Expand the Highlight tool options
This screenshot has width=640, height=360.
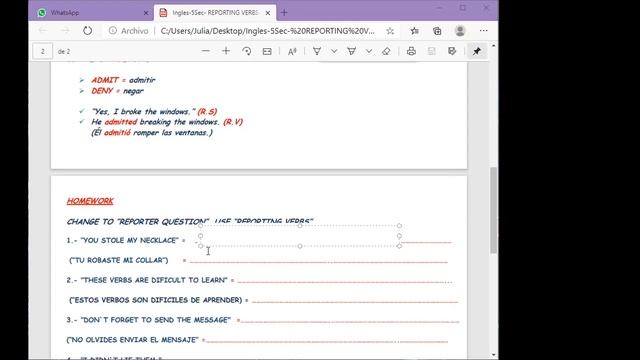(x=369, y=51)
